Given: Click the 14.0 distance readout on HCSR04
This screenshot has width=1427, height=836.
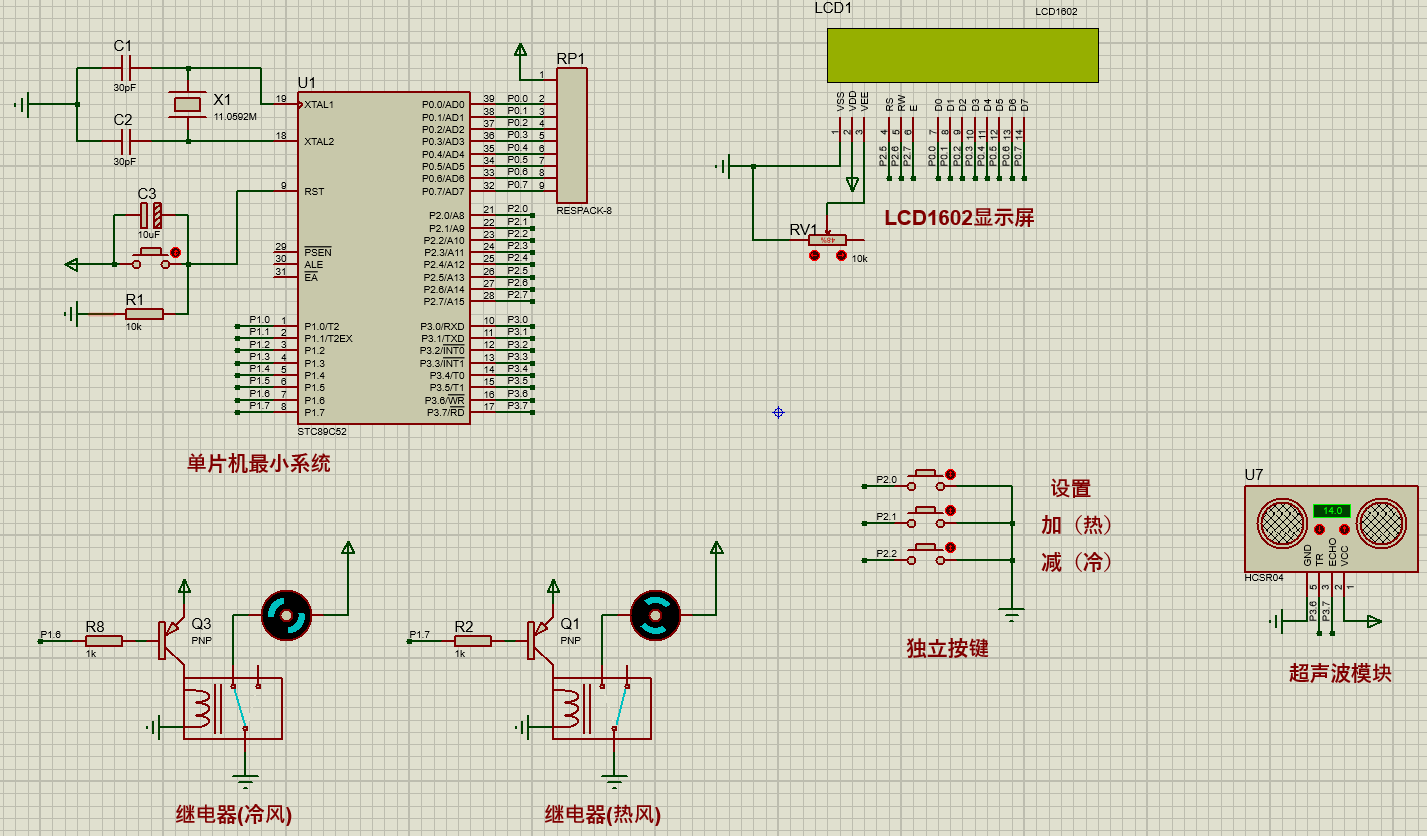Looking at the screenshot, I should (1332, 511).
